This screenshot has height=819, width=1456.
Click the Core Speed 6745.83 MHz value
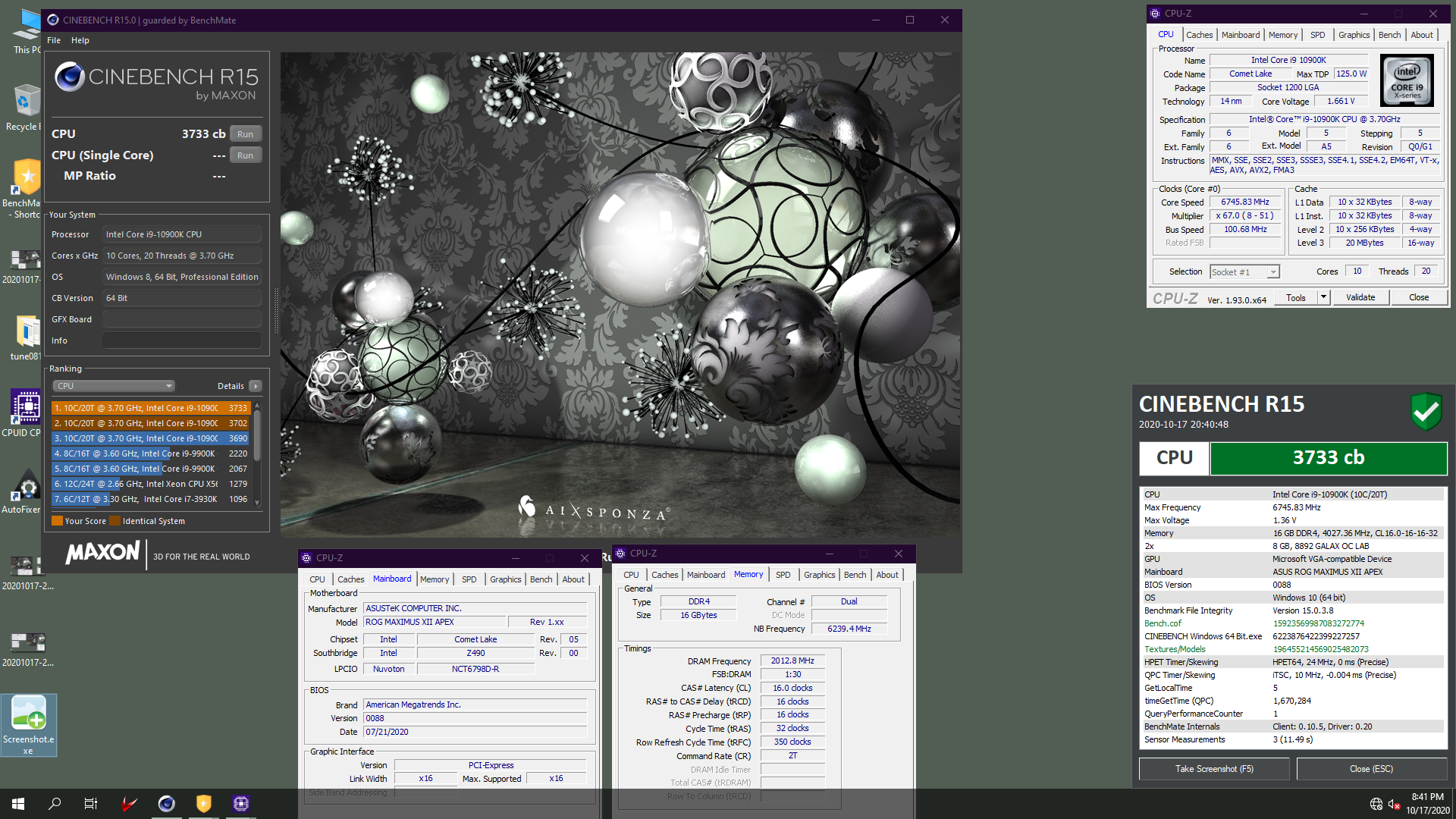click(x=1245, y=202)
